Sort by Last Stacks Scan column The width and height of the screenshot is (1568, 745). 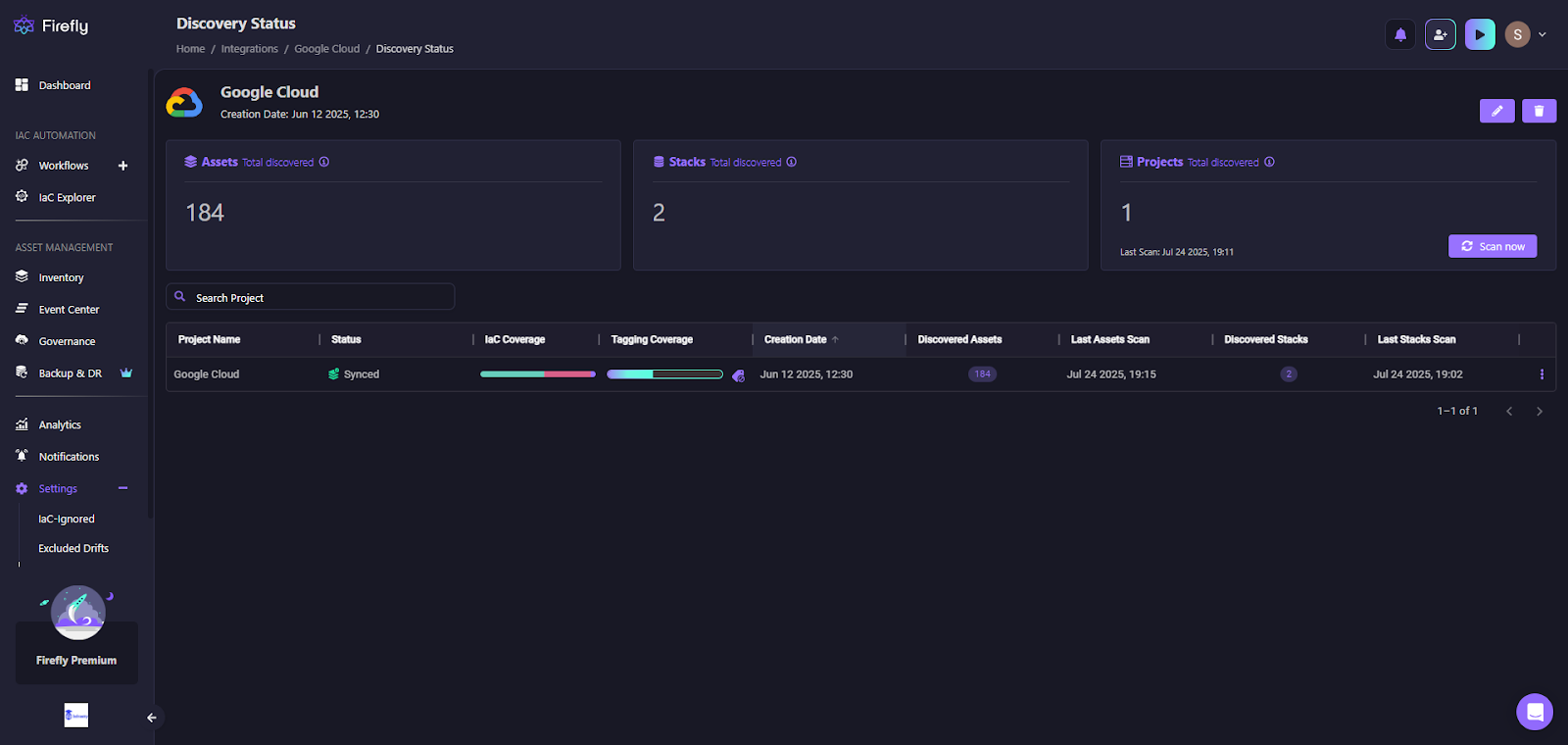[1416, 339]
